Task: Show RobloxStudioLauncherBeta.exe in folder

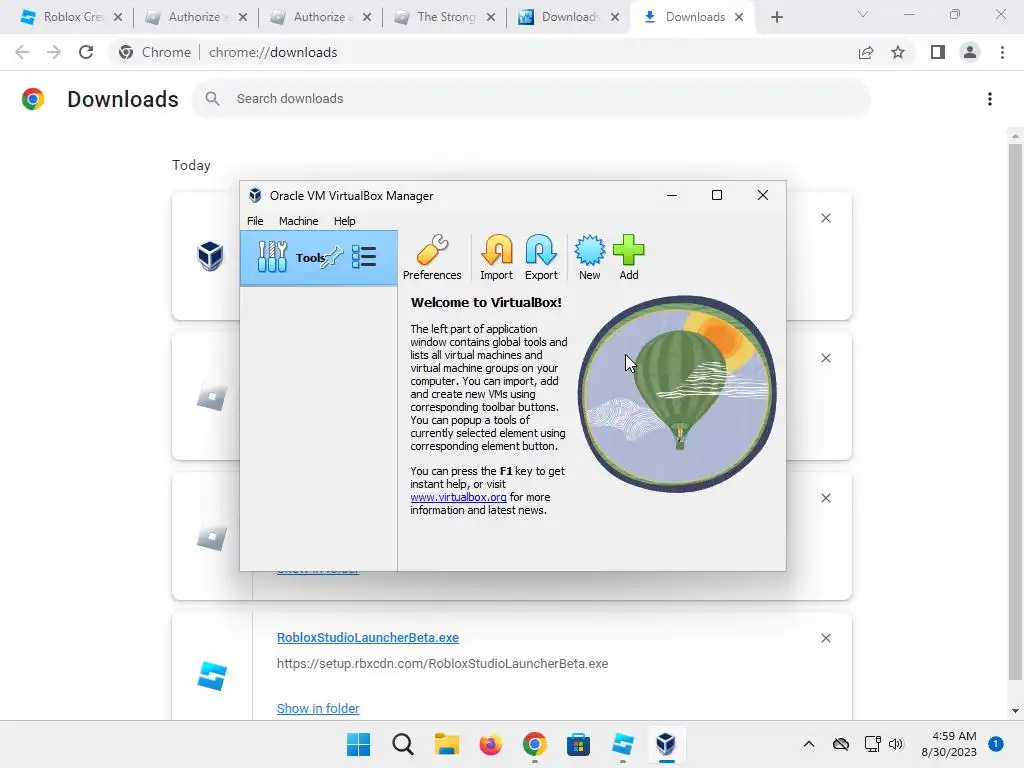Action: 318,709
